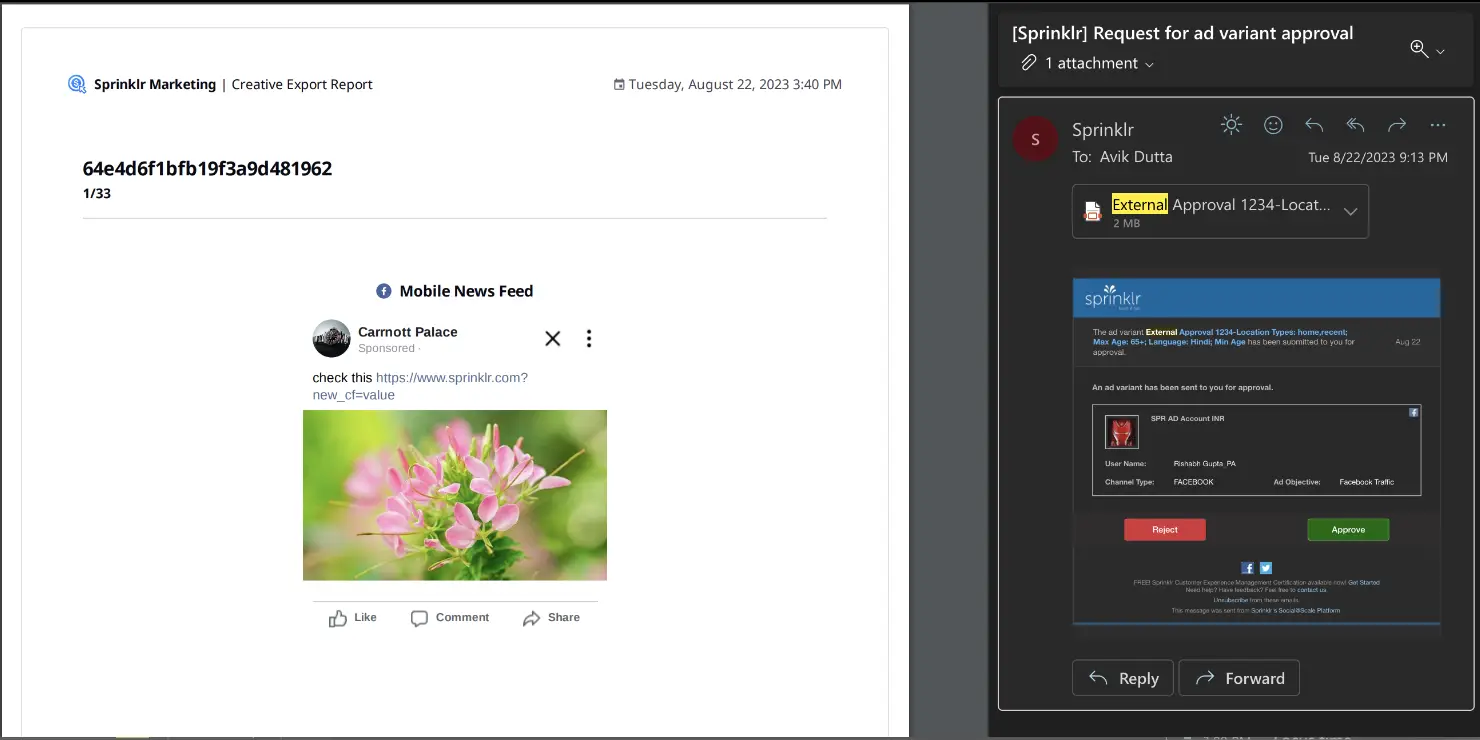The image size is (1480, 740).
Task: Click the zoom magnifier icon
Action: click(x=1418, y=49)
